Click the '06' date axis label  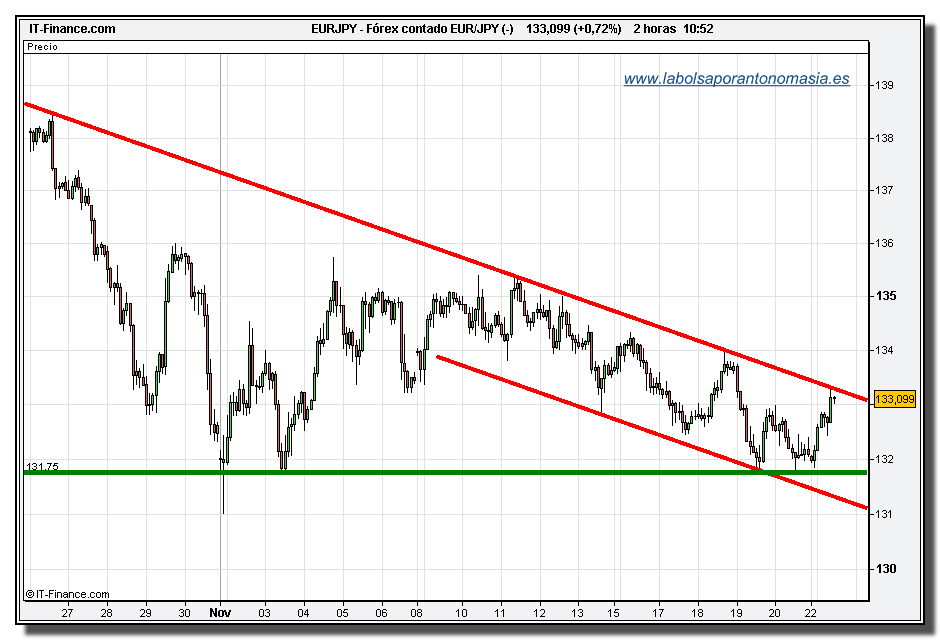click(381, 612)
